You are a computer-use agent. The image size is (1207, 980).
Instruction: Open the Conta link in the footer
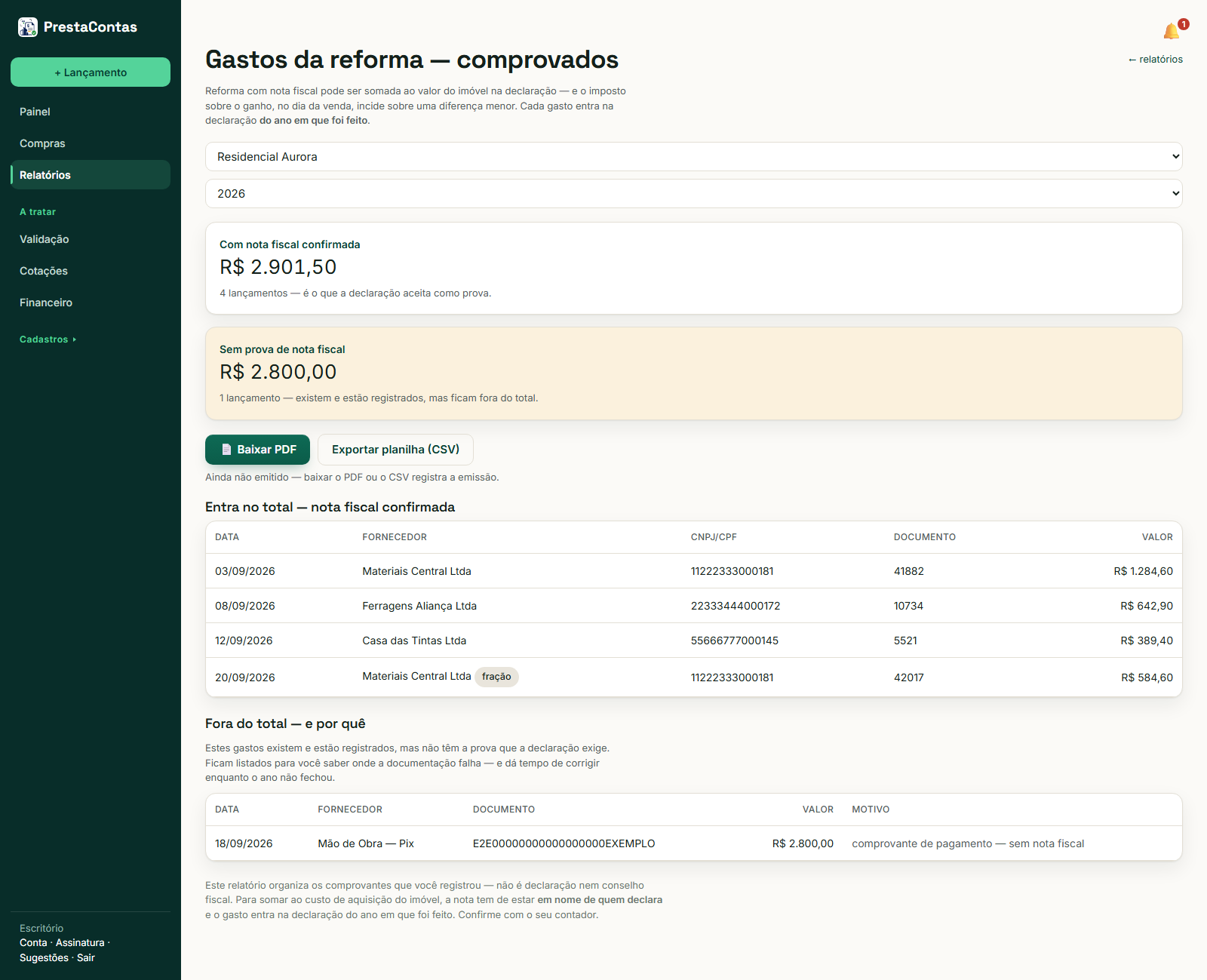pos(33,943)
